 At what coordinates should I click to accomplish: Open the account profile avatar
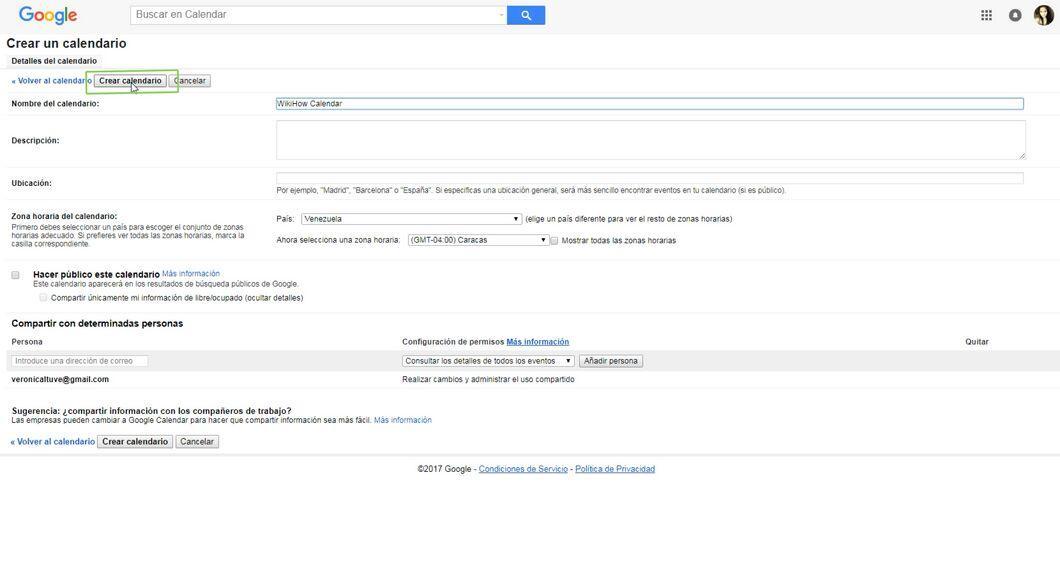point(1044,15)
